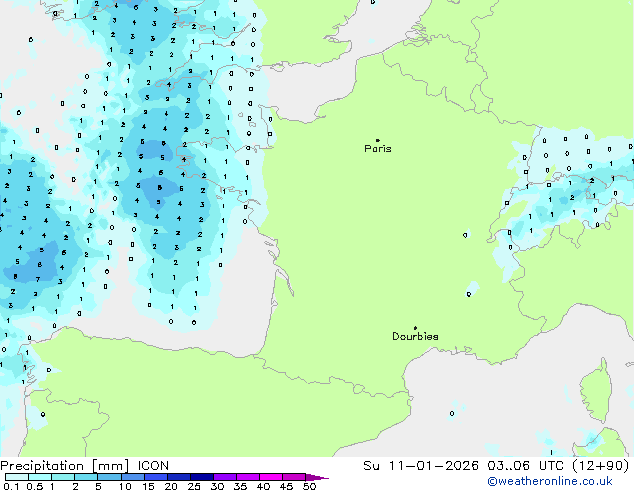Screen dimensions: 634x490
Task: Click the legend label '25'
Action: [x=194, y=486]
